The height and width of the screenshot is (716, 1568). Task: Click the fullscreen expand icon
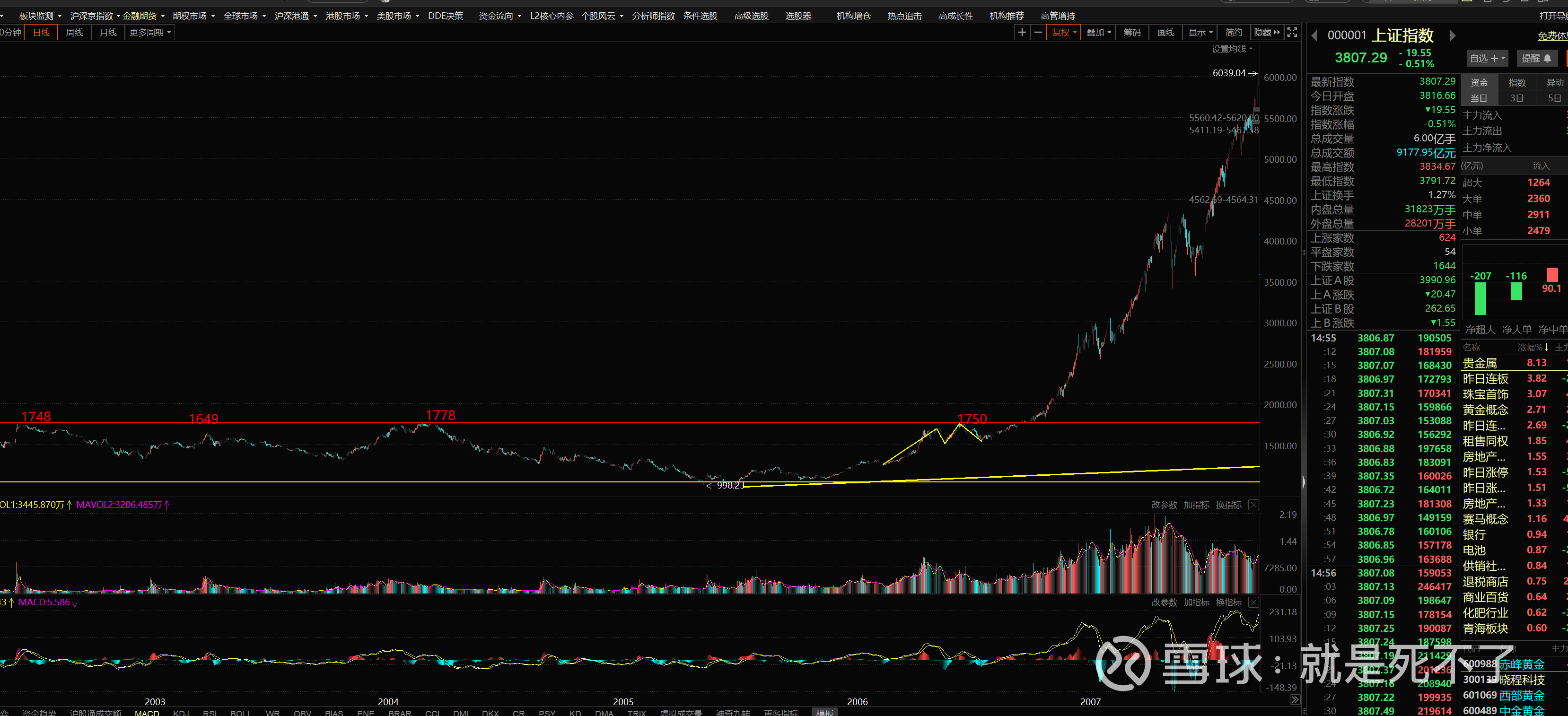tap(1292, 32)
